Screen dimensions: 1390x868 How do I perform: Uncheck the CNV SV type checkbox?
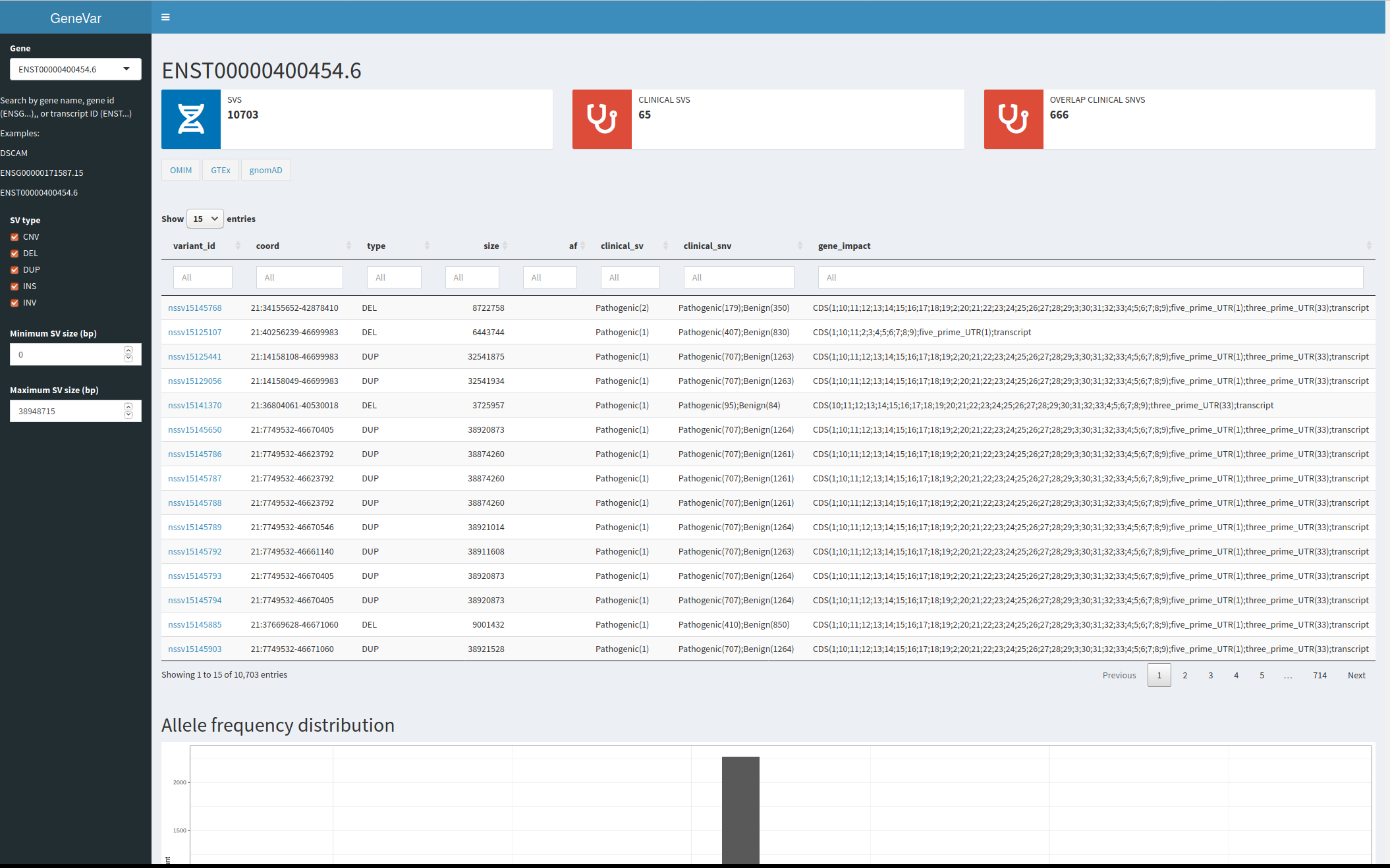tap(14, 237)
